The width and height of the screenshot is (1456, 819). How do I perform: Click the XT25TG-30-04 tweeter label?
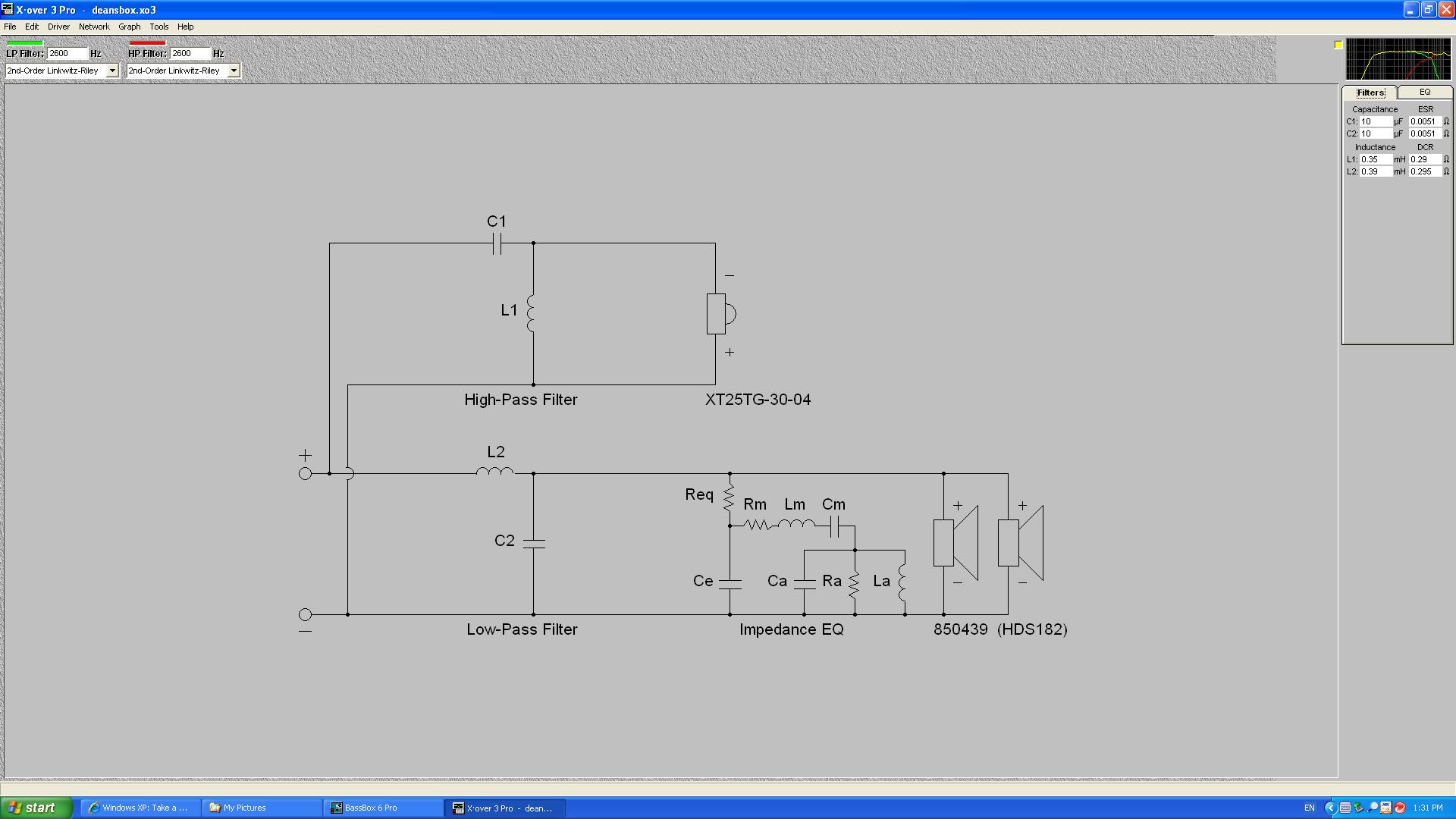pyautogui.click(x=758, y=400)
